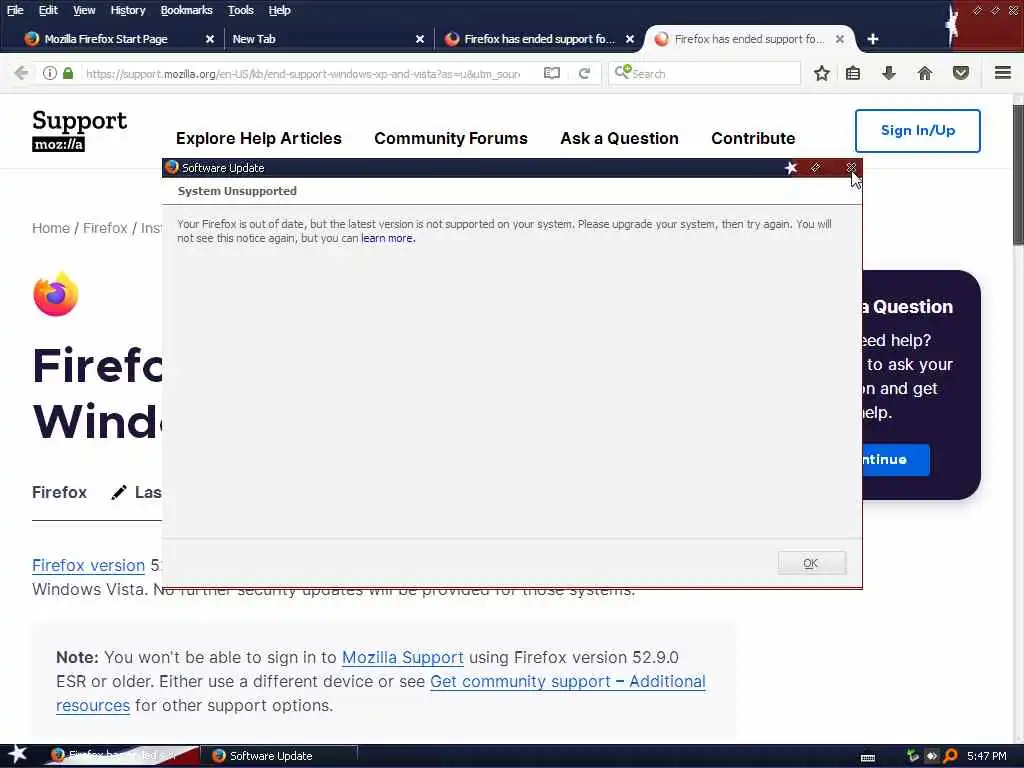The height and width of the screenshot is (768, 1024).
Task: Click the Sign In/Up button
Action: 917,131
